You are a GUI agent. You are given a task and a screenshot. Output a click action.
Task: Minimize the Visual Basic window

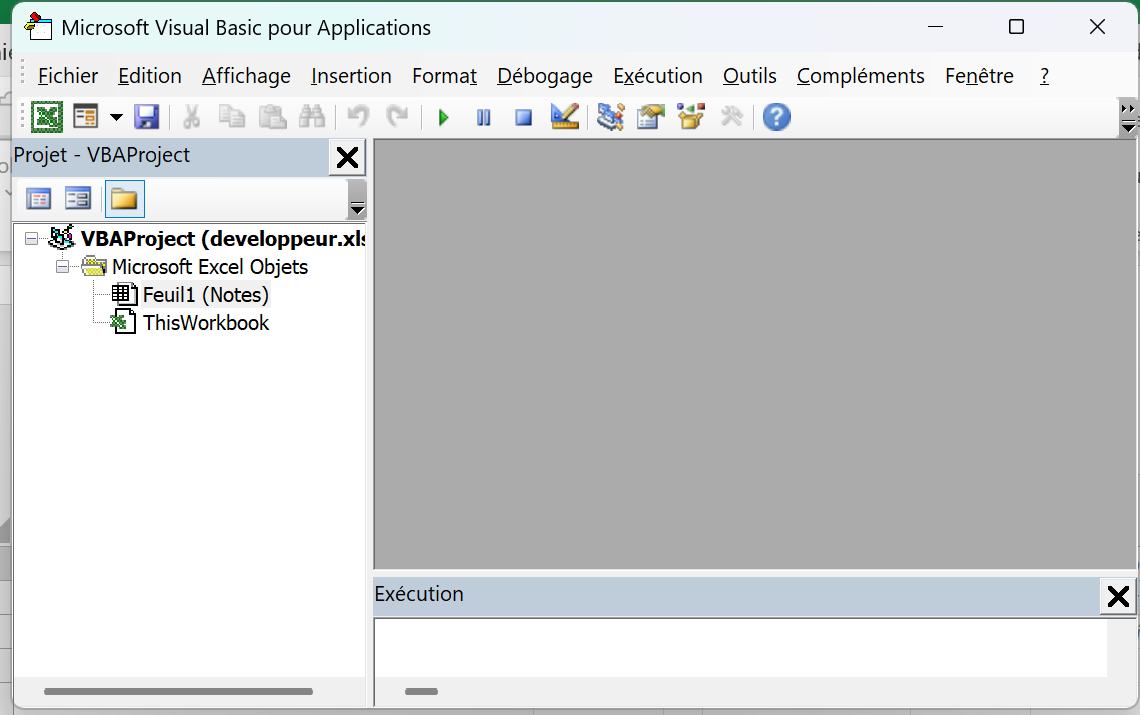[x=936, y=27]
